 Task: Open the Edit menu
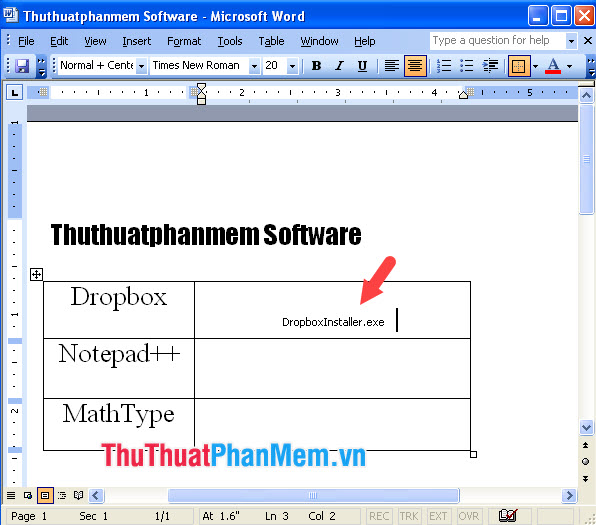[59, 41]
